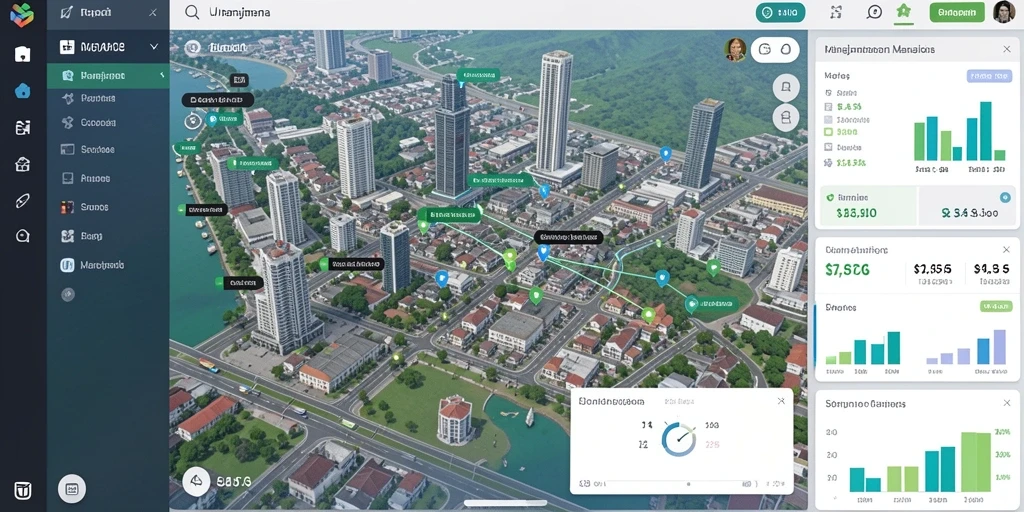
Task: Close the gauge popup panel
Action: pos(781,401)
